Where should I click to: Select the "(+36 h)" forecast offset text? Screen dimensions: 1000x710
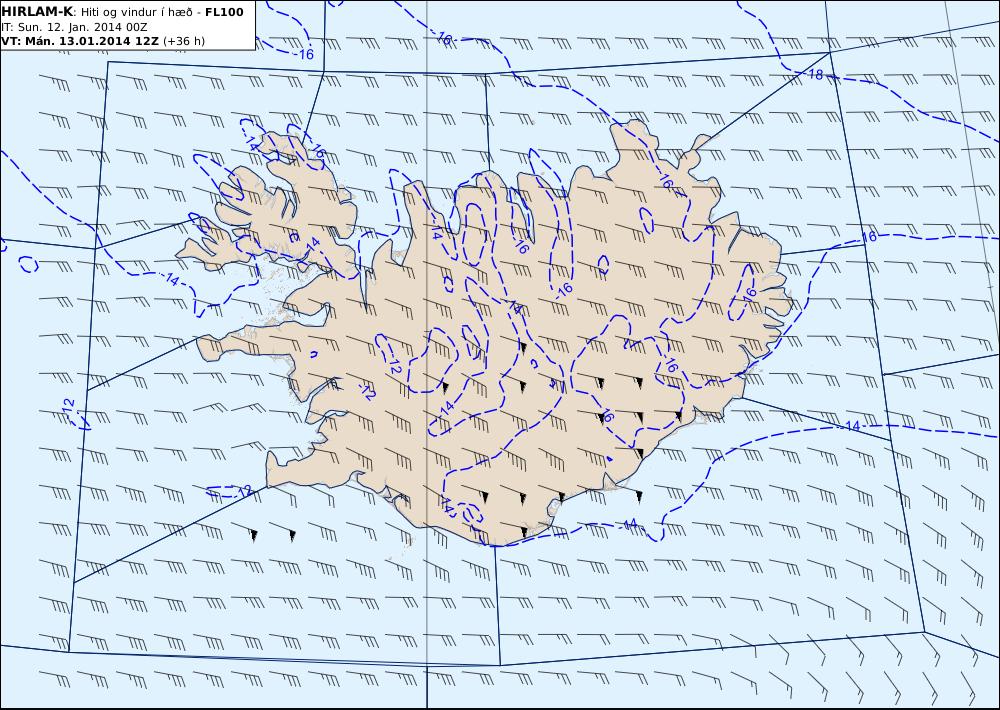(184, 41)
